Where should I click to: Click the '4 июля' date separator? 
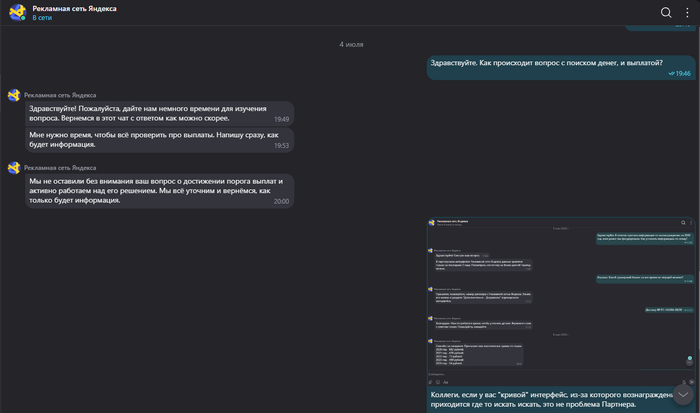(351, 44)
